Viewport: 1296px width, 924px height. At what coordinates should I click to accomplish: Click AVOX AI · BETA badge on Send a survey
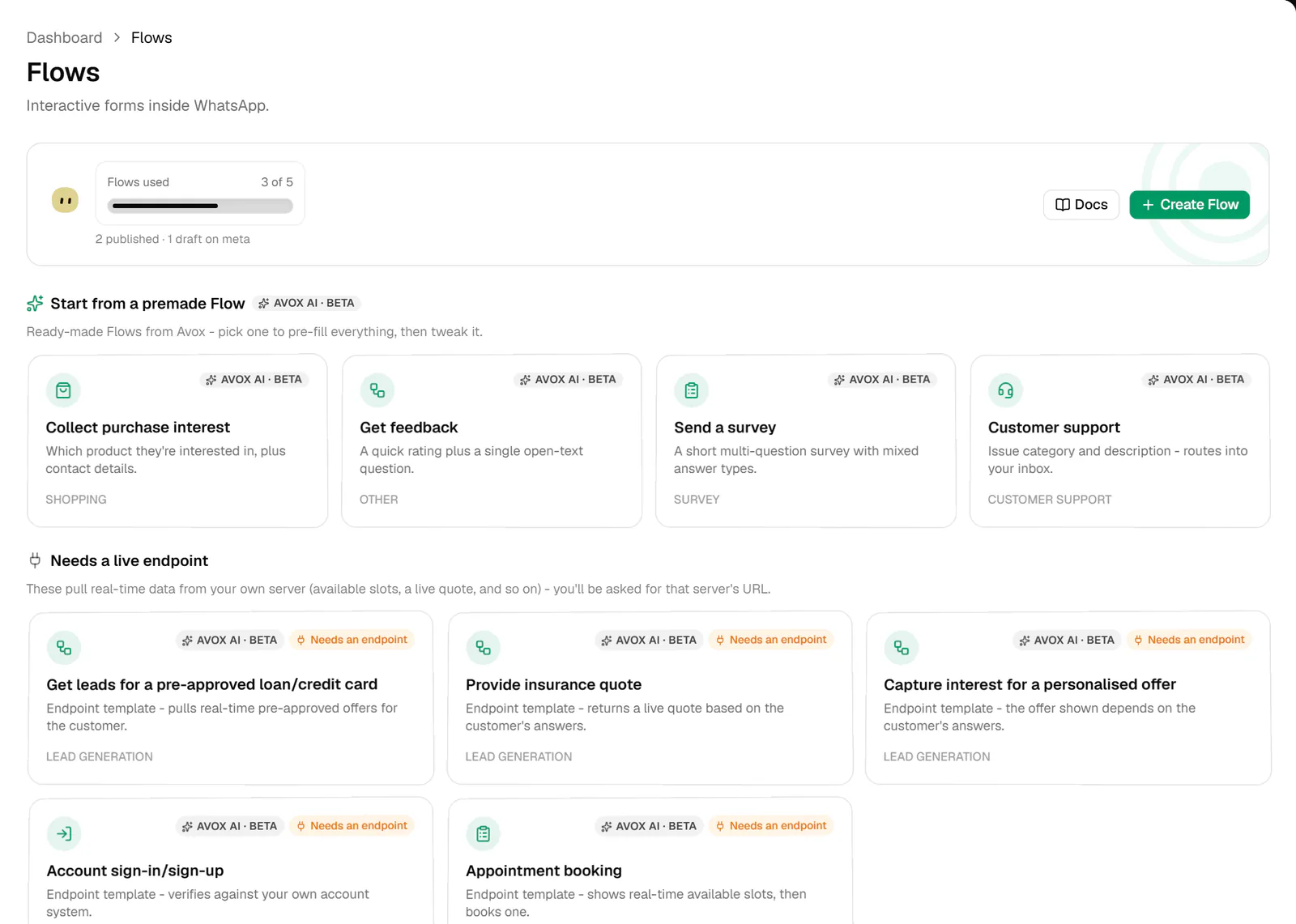882,379
